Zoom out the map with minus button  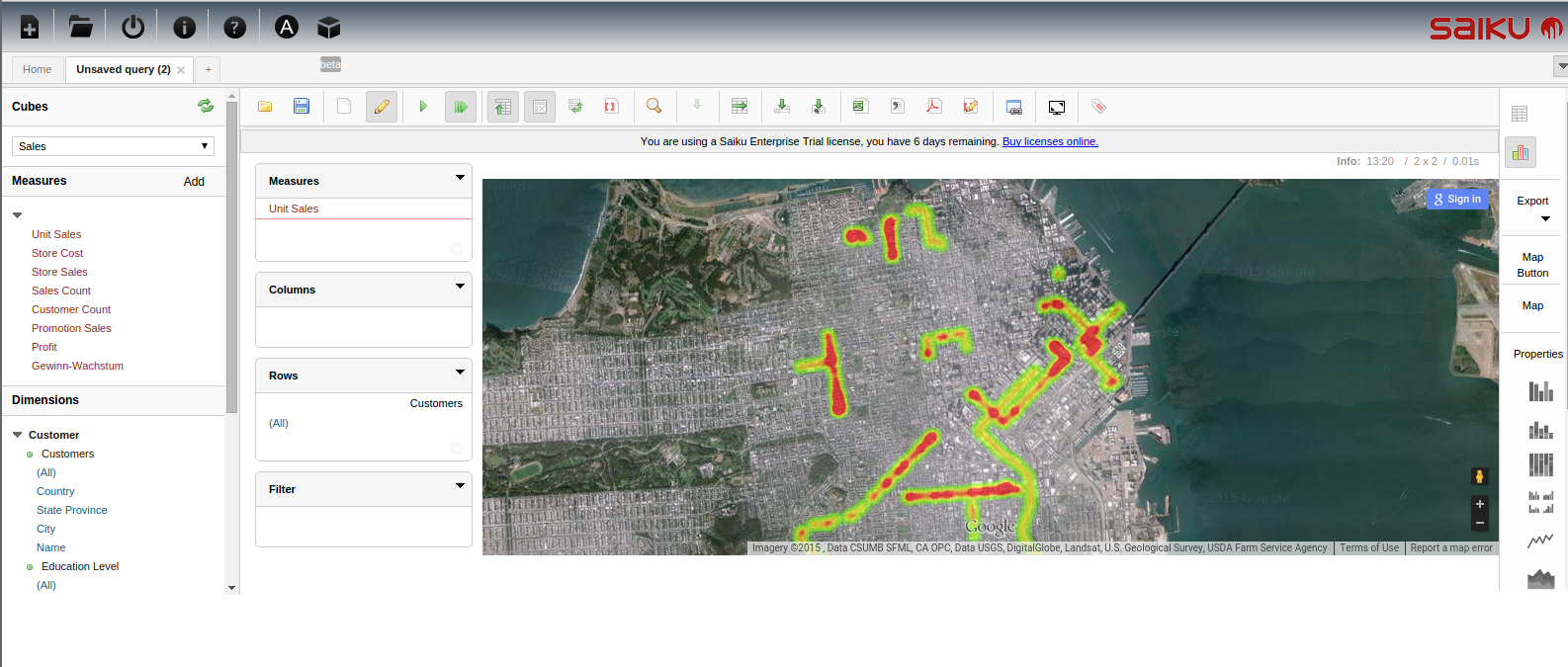pyautogui.click(x=1480, y=523)
